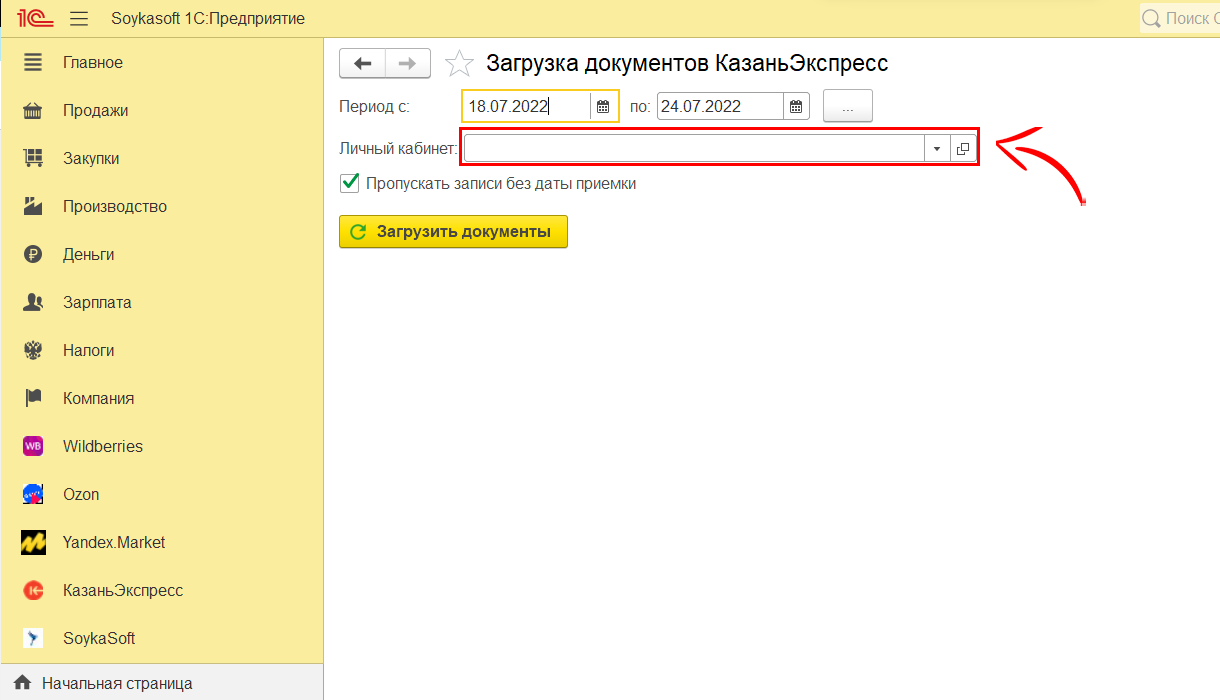This screenshot has height=700, width=1220.
Task: Expand the Личный кабинет dropdown list
Action: coord(937,148)
